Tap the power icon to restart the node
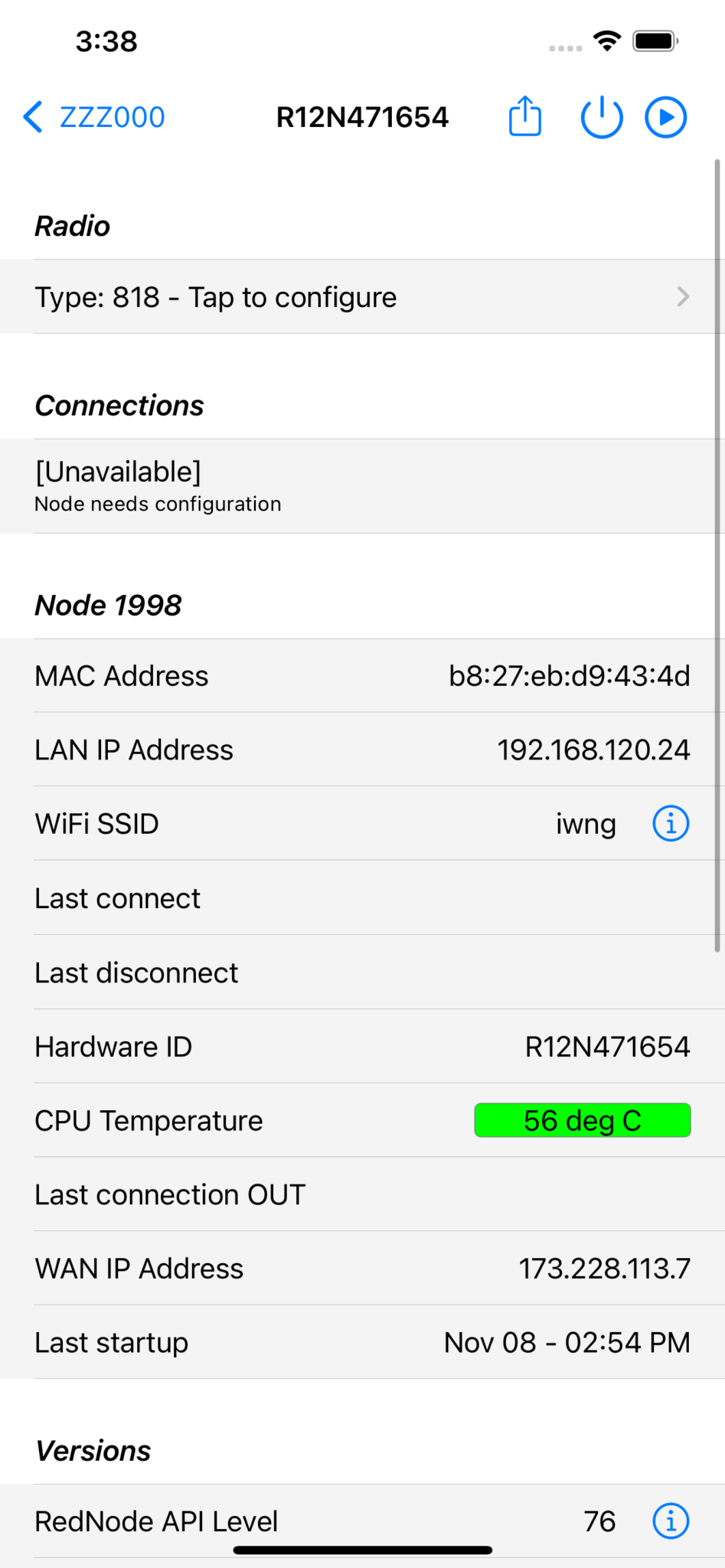Screen dimensions: 725x1568 (x=602, y=116)
